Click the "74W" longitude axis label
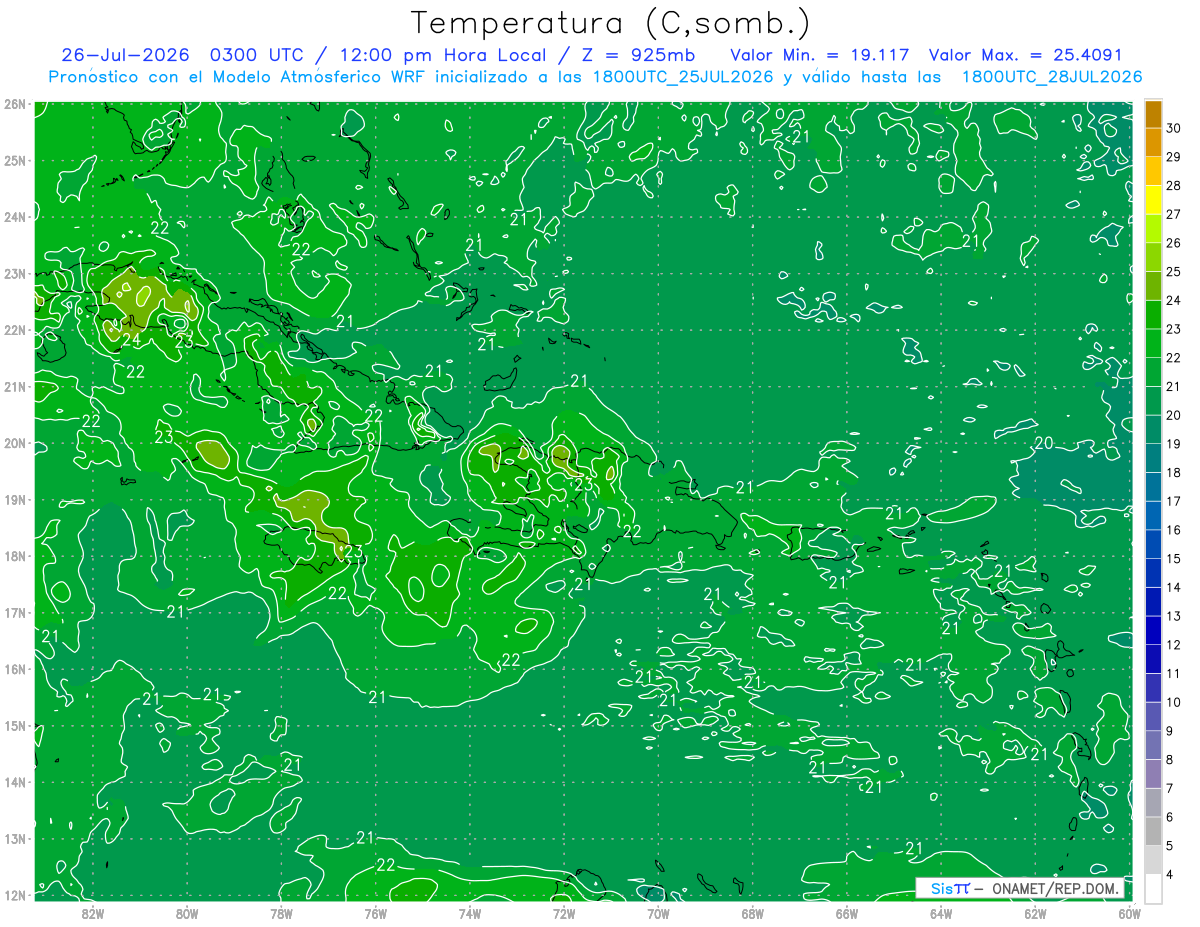Screen dimensions: 1200x927 470,913
